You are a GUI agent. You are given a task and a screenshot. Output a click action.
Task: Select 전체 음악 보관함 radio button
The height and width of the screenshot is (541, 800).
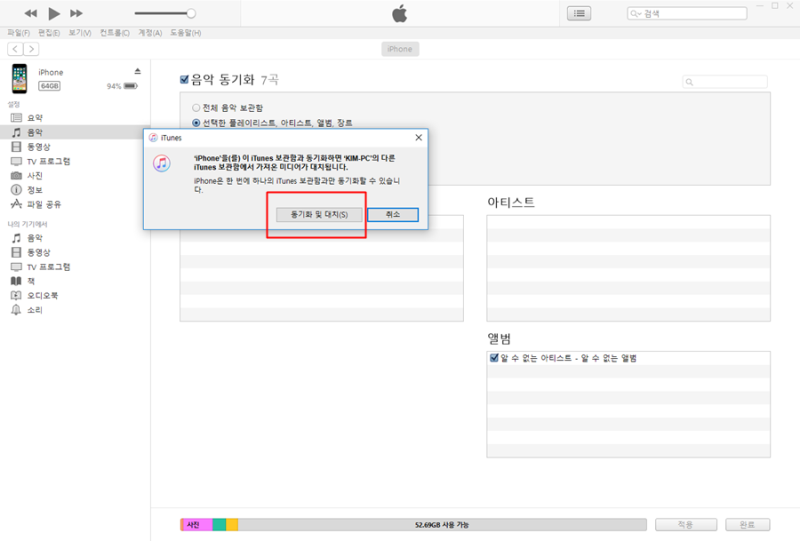(x=196, y=108)
